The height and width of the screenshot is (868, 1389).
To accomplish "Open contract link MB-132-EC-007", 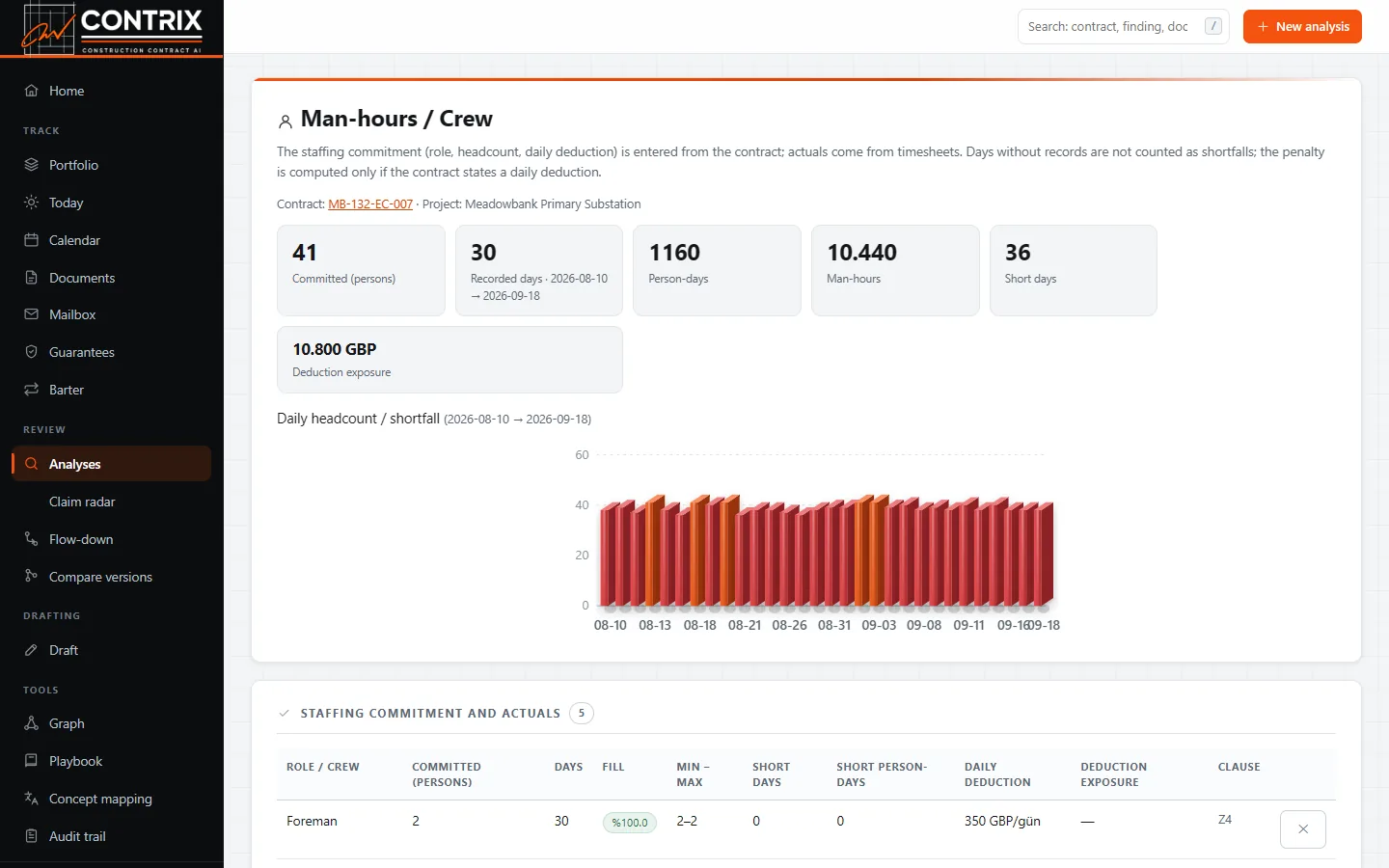I will [x=370, y=204].
